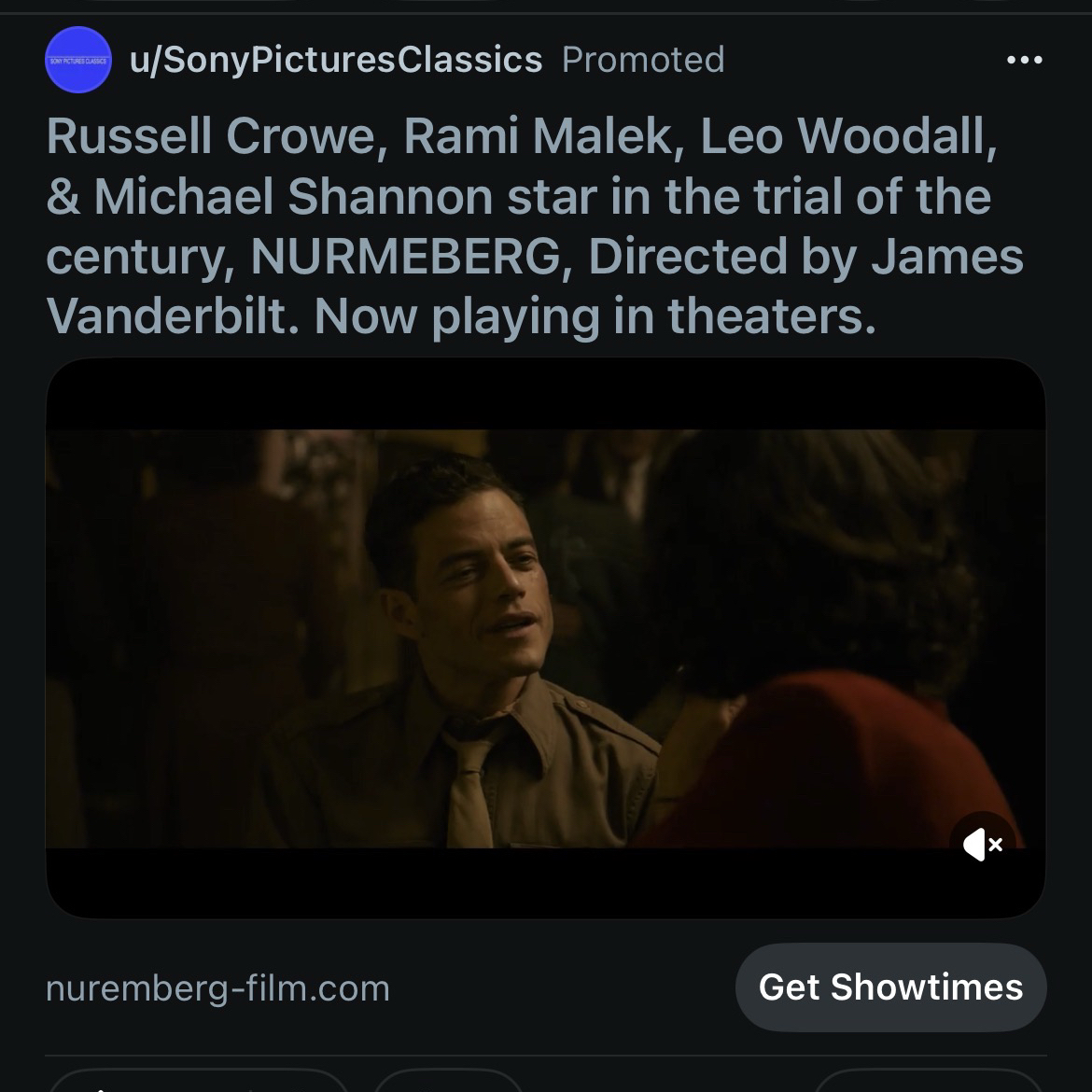
Task: Tap the partially visible comments pill at bottom
Action: 448,1083
